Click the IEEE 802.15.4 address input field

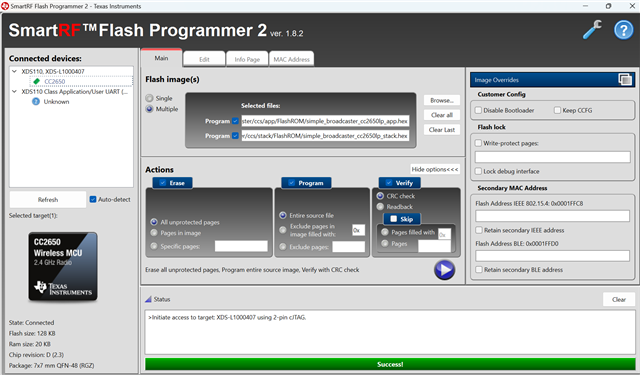[x=553, y=216]
